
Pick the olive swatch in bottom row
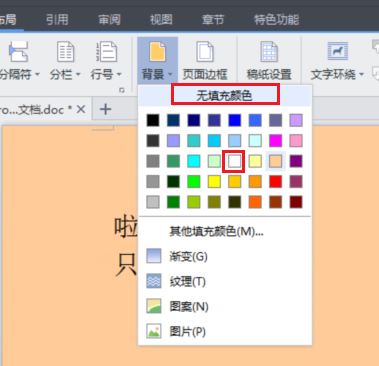point(214,202)
